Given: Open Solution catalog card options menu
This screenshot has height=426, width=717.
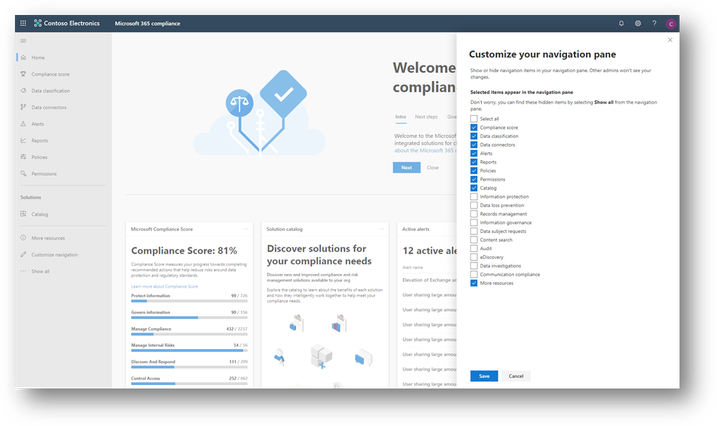Looking at the screenshot, I should [x=381, y=229].
